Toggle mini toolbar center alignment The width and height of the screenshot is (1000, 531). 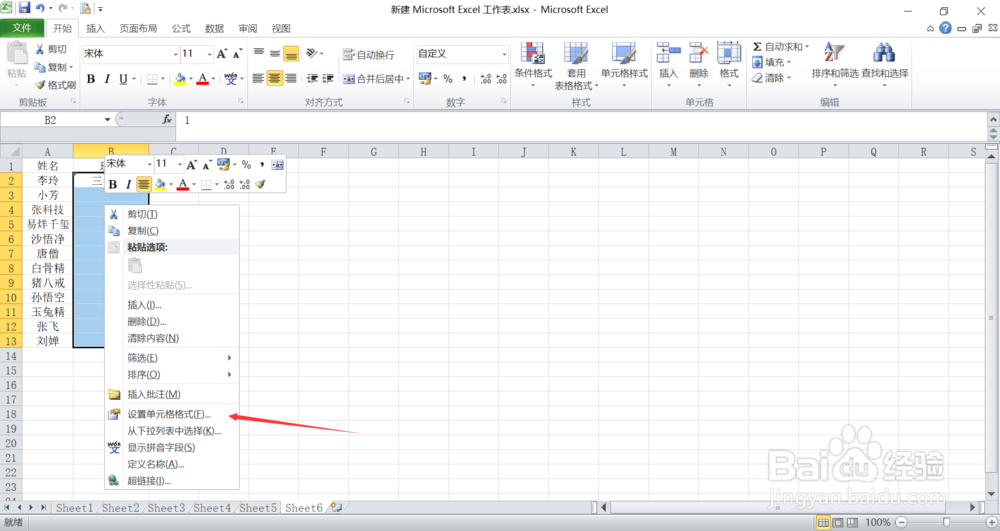pos(143,184)
